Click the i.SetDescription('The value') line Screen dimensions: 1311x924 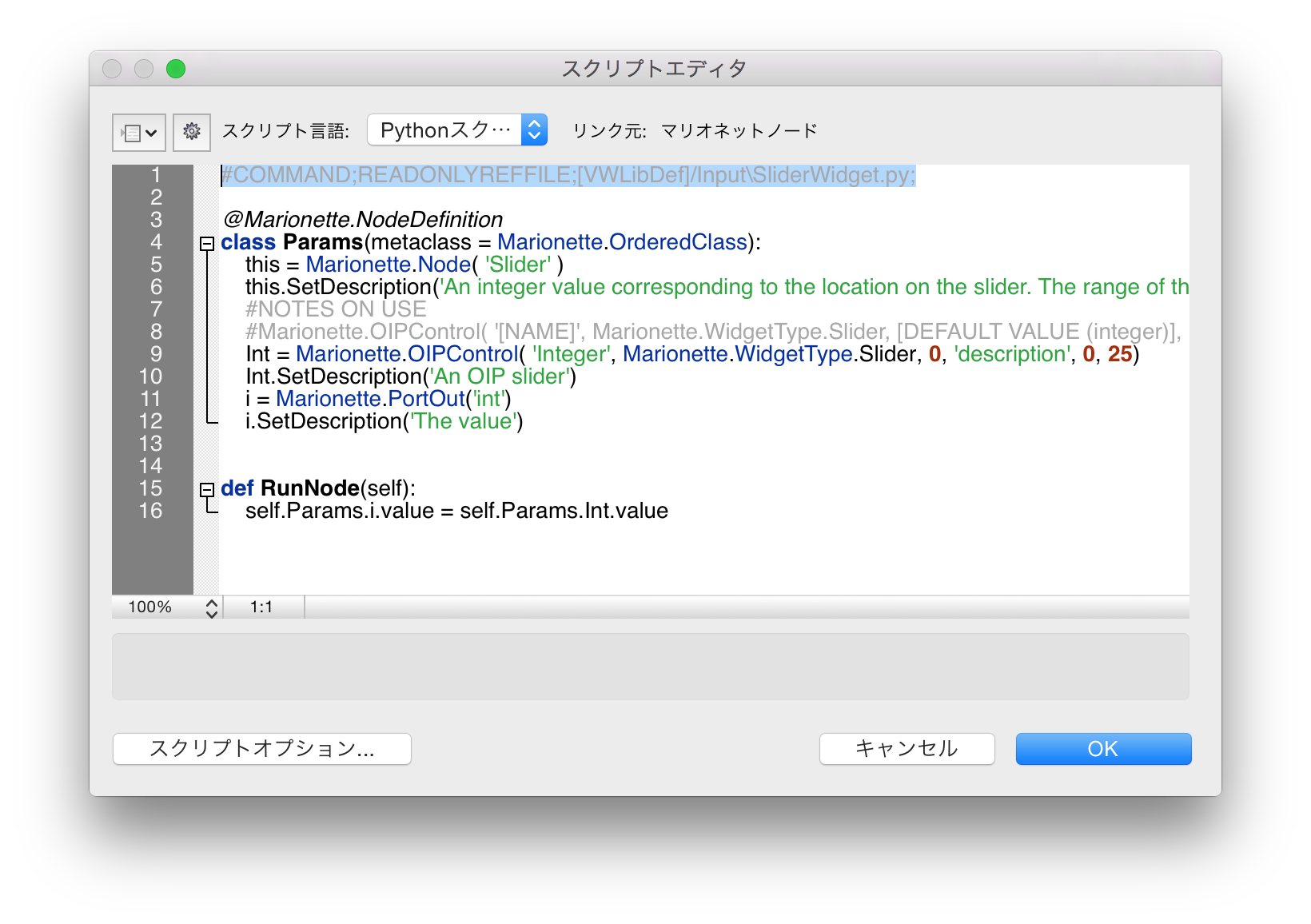tap(385, 421)
